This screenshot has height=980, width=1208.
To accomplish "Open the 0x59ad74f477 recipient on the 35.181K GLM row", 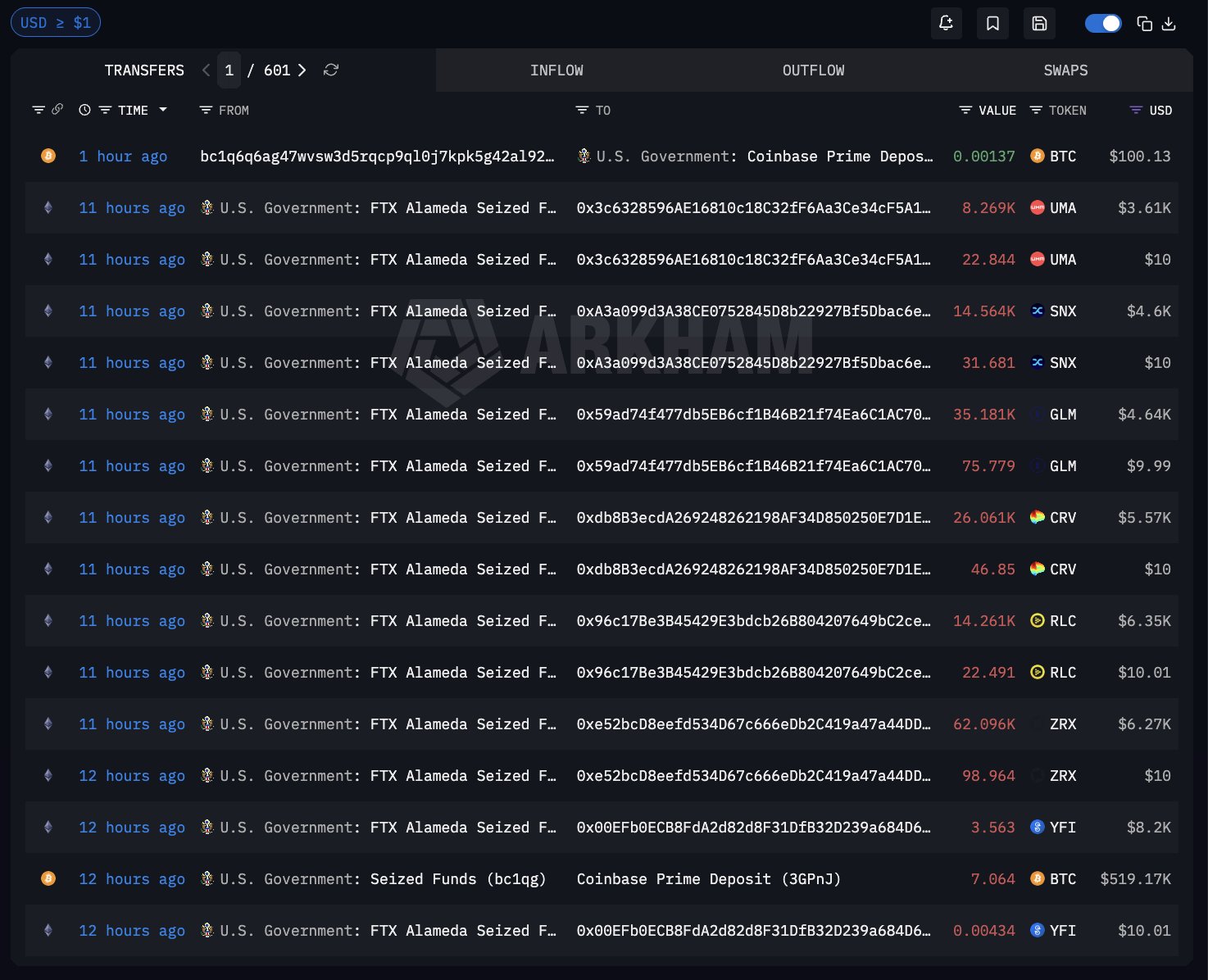I will click(754, 415).
